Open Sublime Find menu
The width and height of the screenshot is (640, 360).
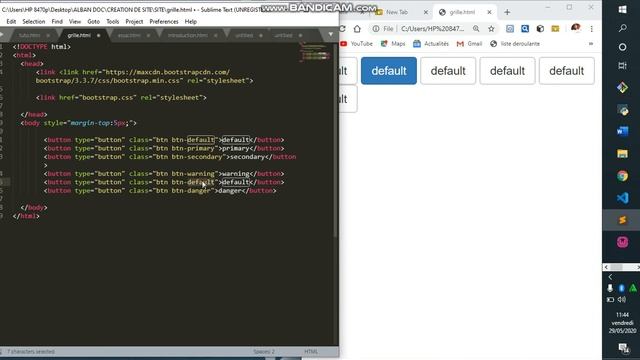[x=57, y=22]
